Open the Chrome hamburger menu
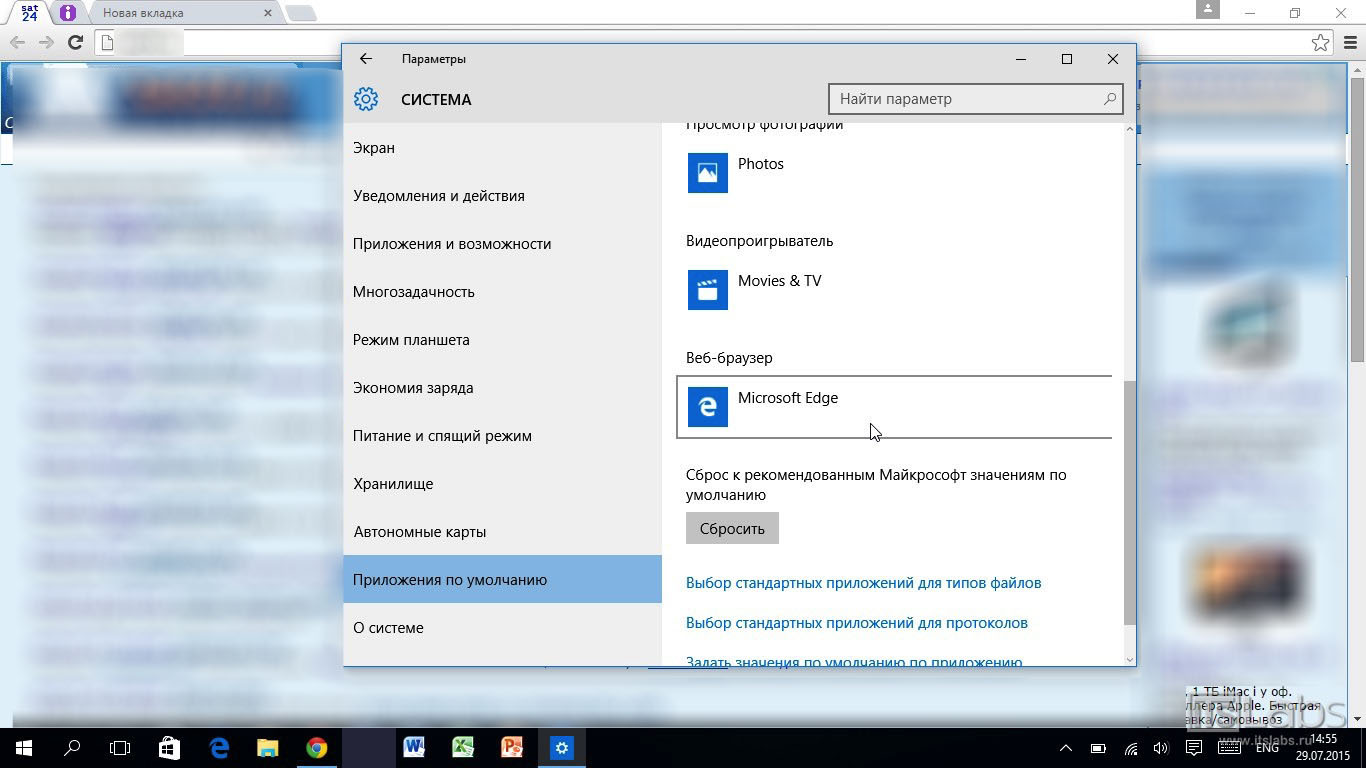 tap(1350, 42)
